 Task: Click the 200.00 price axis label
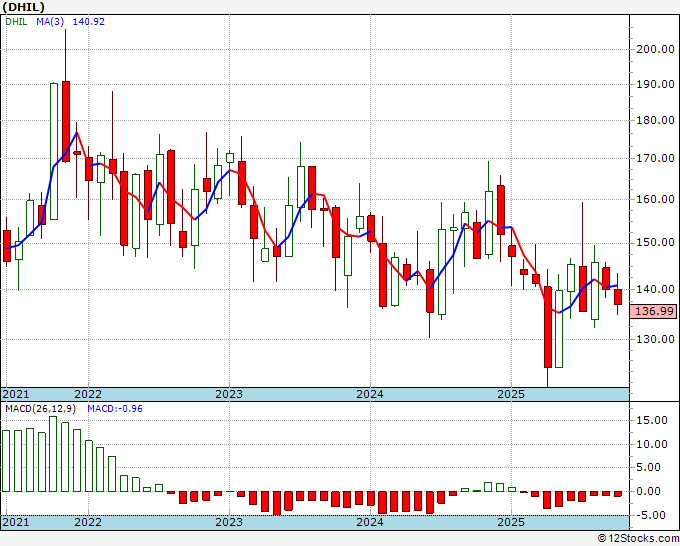[x=655, y=49]
